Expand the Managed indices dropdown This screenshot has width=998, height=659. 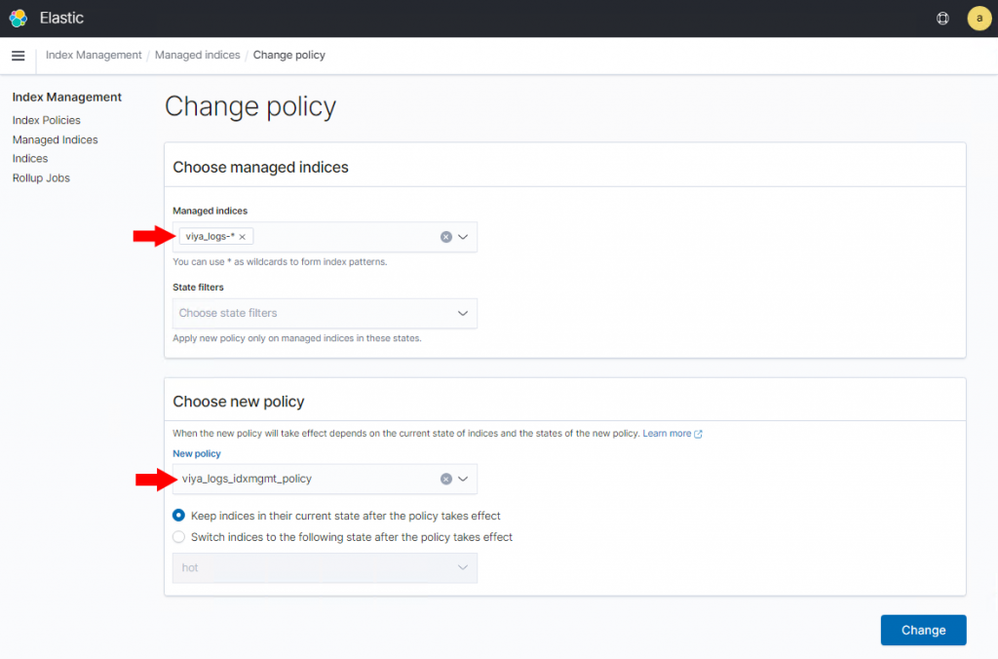463,237
